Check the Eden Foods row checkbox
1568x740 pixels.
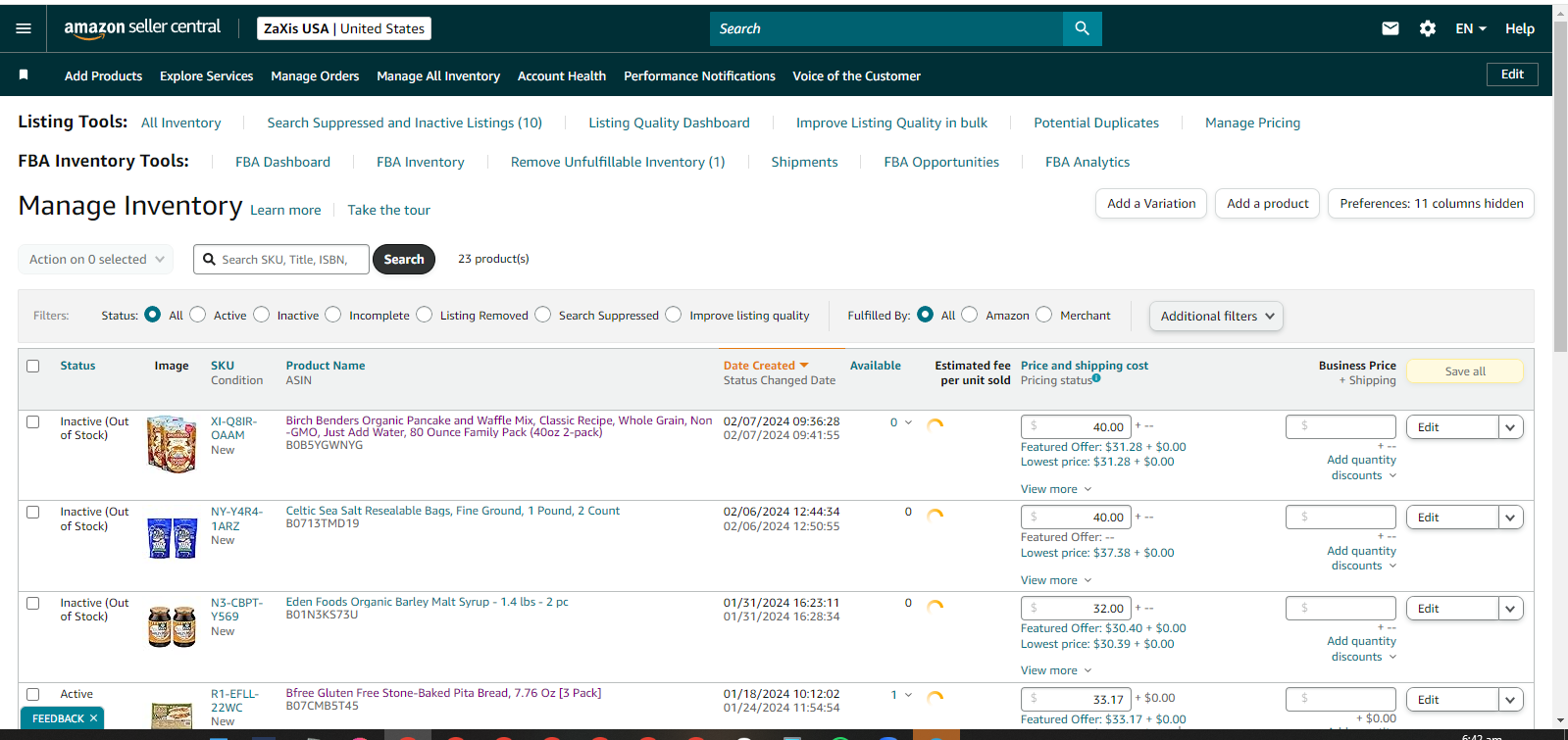(x=32, y=603)
